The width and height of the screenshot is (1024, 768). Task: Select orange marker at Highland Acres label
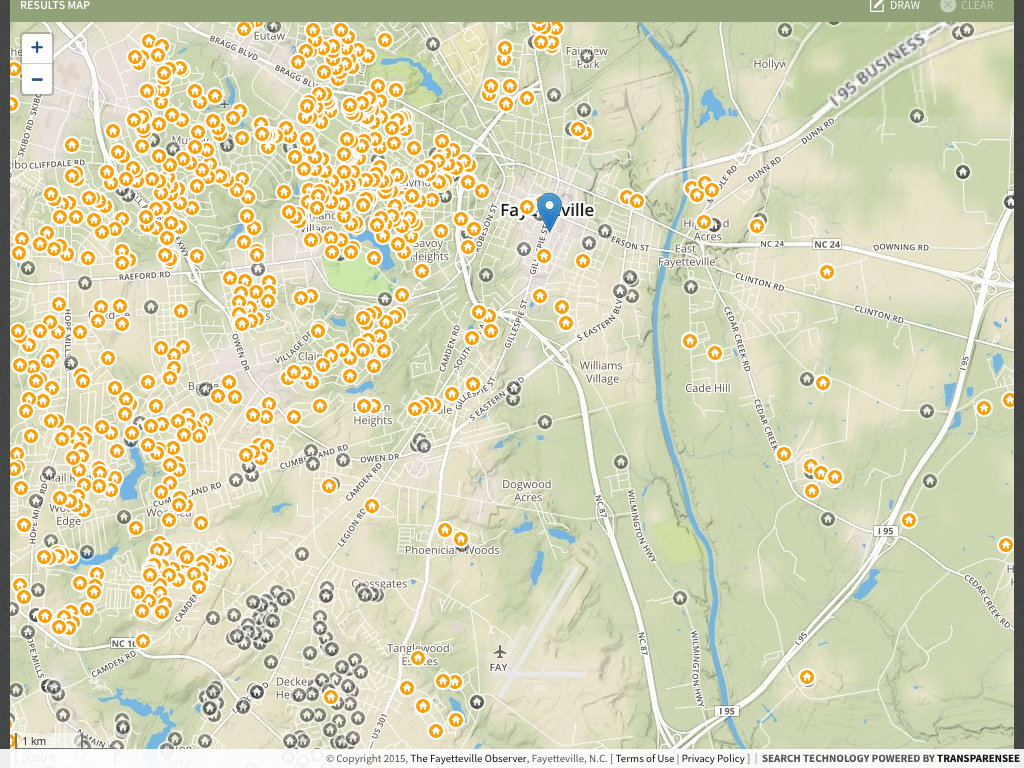point(703,222)
